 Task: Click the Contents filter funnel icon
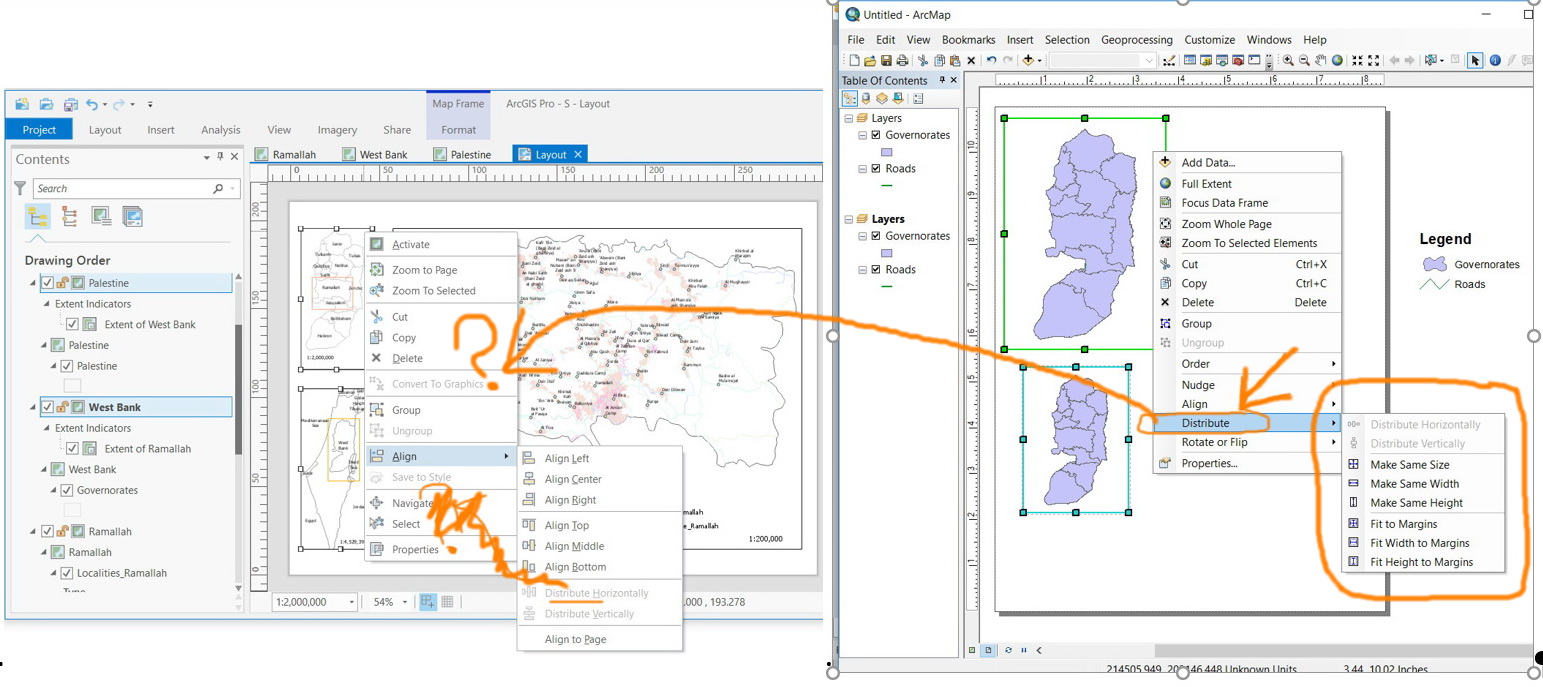20,188
